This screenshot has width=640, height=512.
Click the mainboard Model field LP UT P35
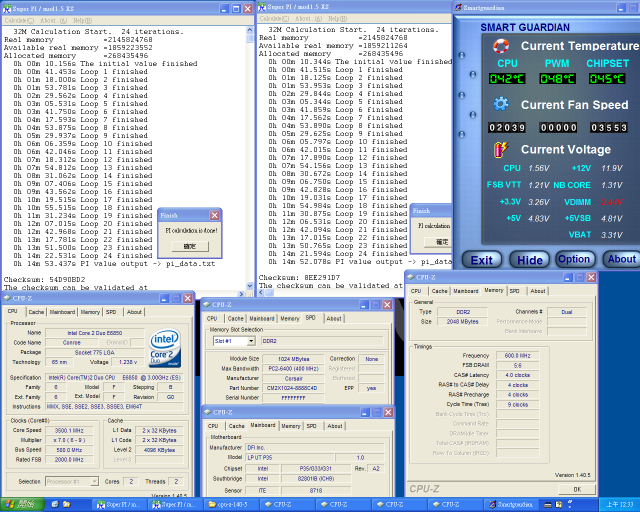click(289, 457)
